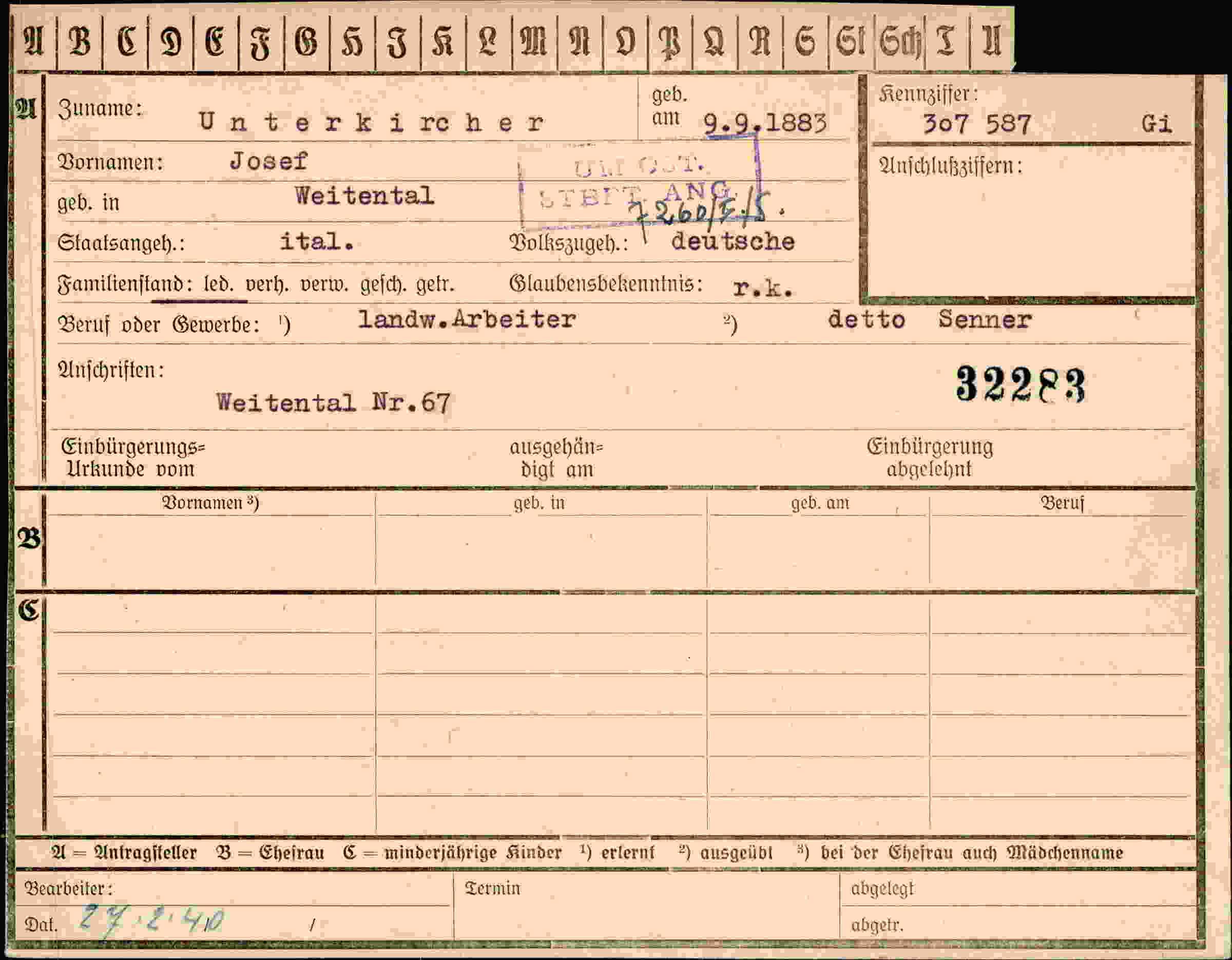Click footnote "bei der Ehefrau auch Mädchenname"

click(x=972, y=852)
